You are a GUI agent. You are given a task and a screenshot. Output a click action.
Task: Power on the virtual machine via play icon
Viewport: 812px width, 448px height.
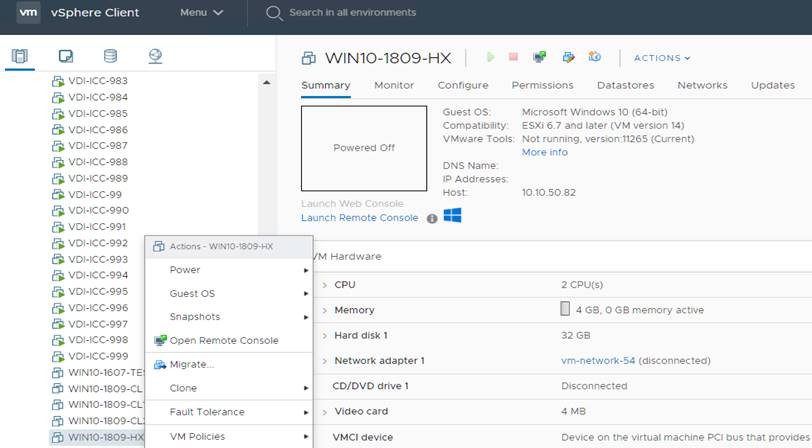tap(490, 57)
